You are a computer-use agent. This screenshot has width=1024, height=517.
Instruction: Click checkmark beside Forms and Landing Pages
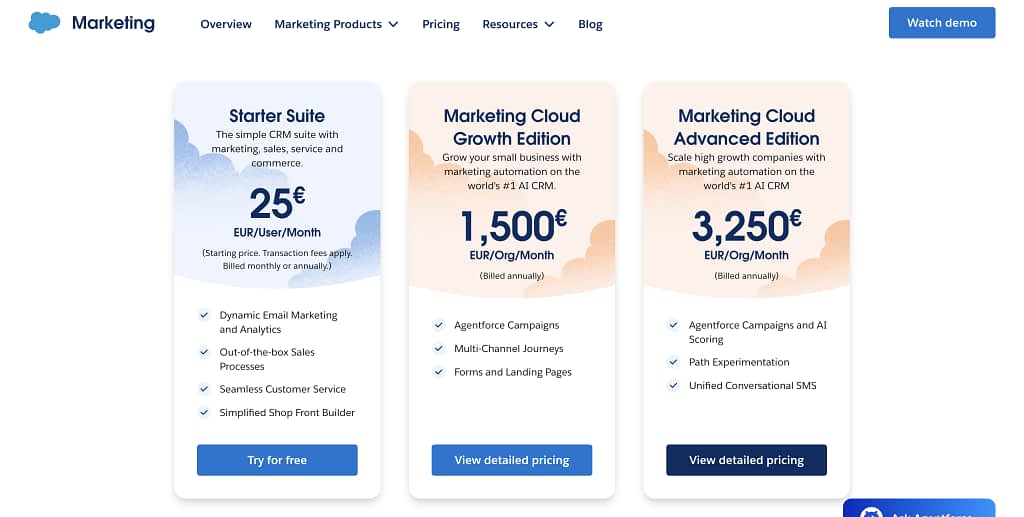[x=439, y=372]
